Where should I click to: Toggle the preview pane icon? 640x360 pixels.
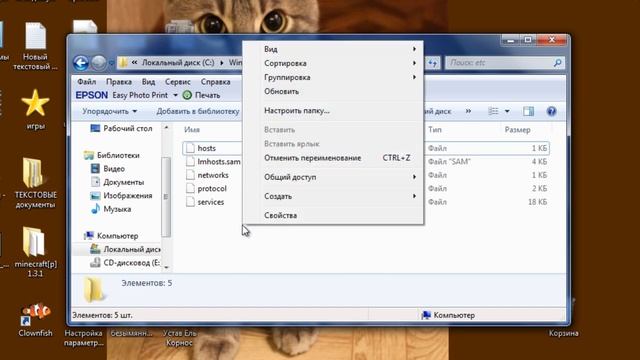528,111
